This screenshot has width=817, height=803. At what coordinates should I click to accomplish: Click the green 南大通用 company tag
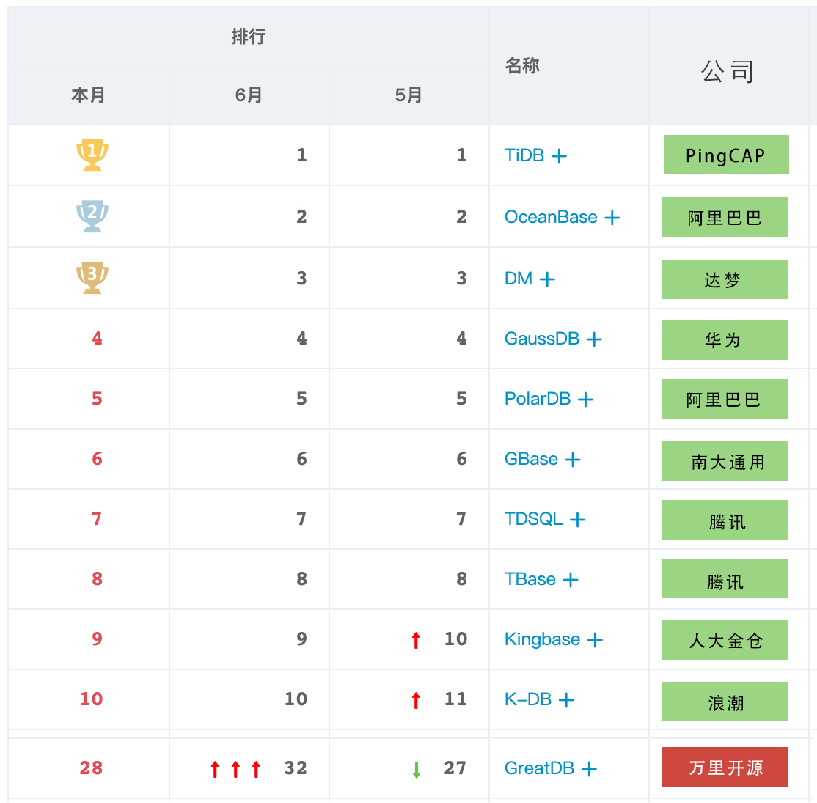[725, 461]
